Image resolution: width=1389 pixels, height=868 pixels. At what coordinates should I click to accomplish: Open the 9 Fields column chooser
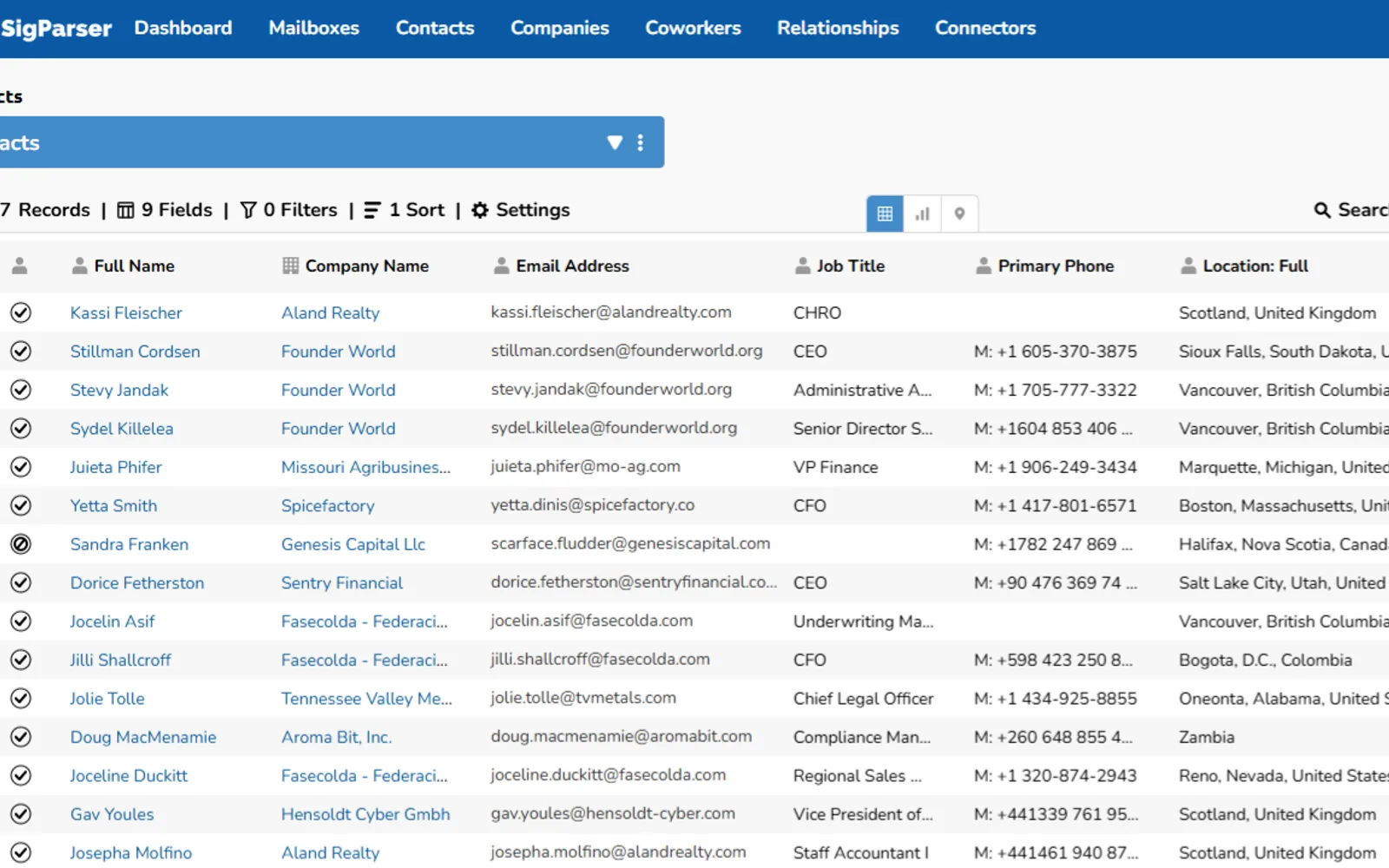click(165, 210)
